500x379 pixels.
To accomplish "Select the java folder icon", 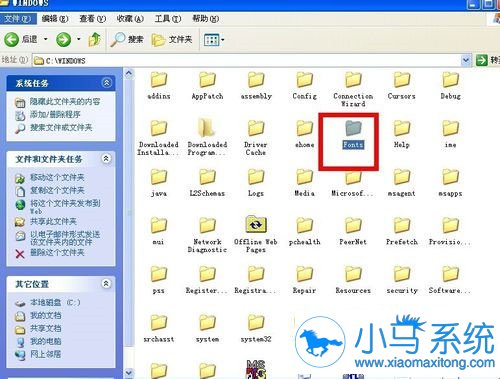I will [x=159, y=177].
